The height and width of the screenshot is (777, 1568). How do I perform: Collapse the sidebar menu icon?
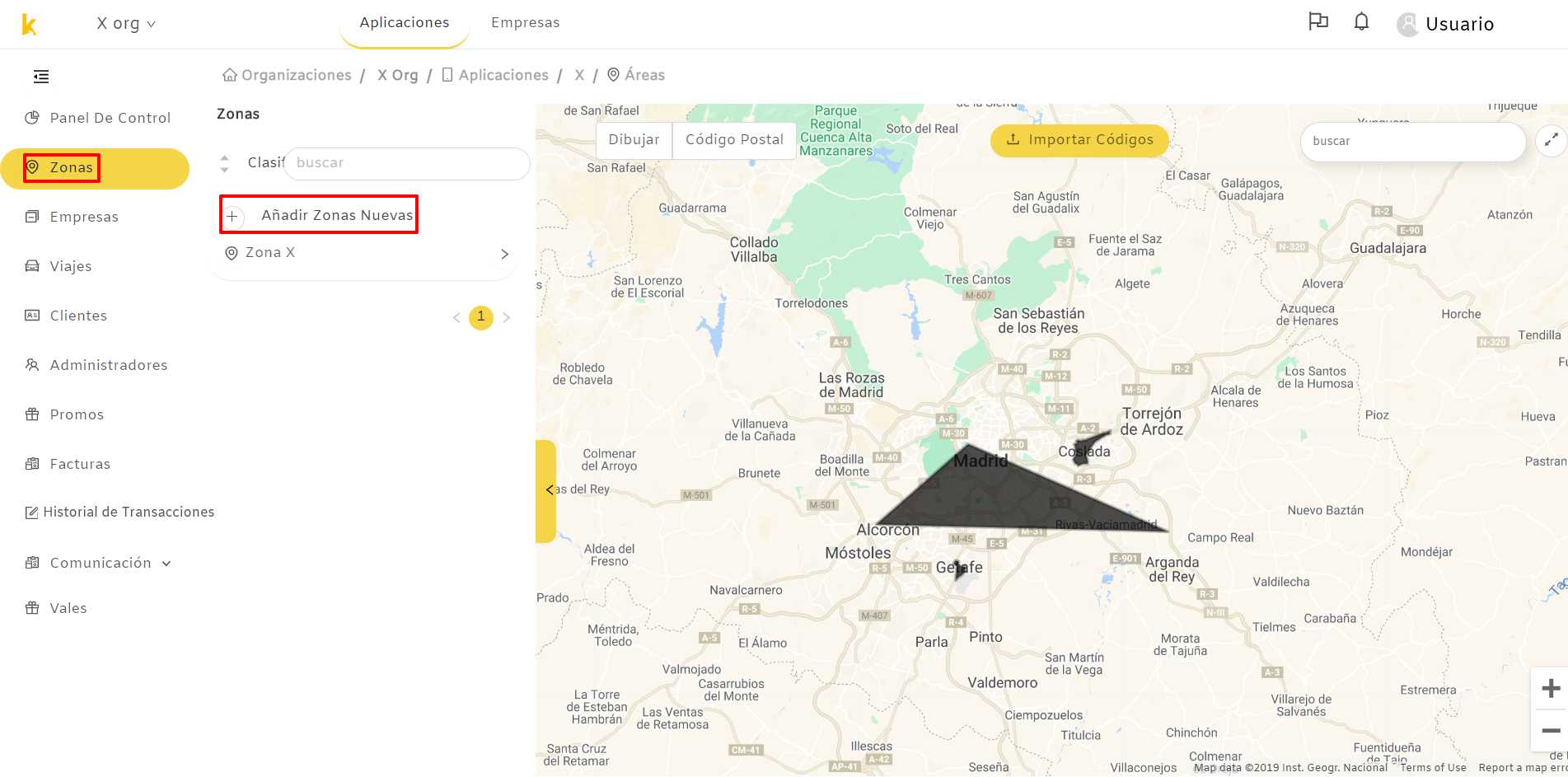(41, 77)
